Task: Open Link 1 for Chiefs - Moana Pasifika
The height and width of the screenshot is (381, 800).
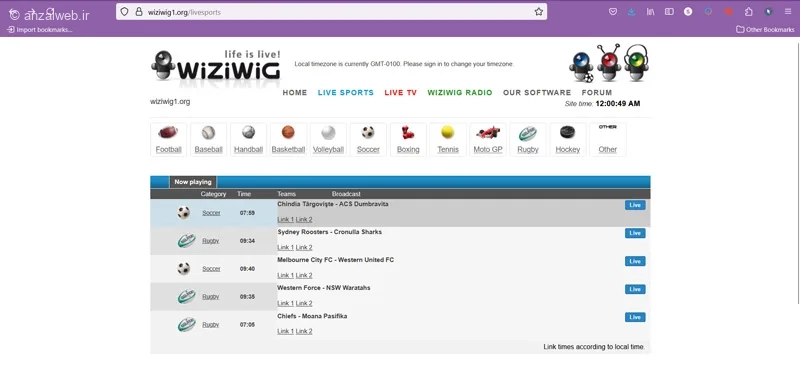Action: (x=285, y=332)
